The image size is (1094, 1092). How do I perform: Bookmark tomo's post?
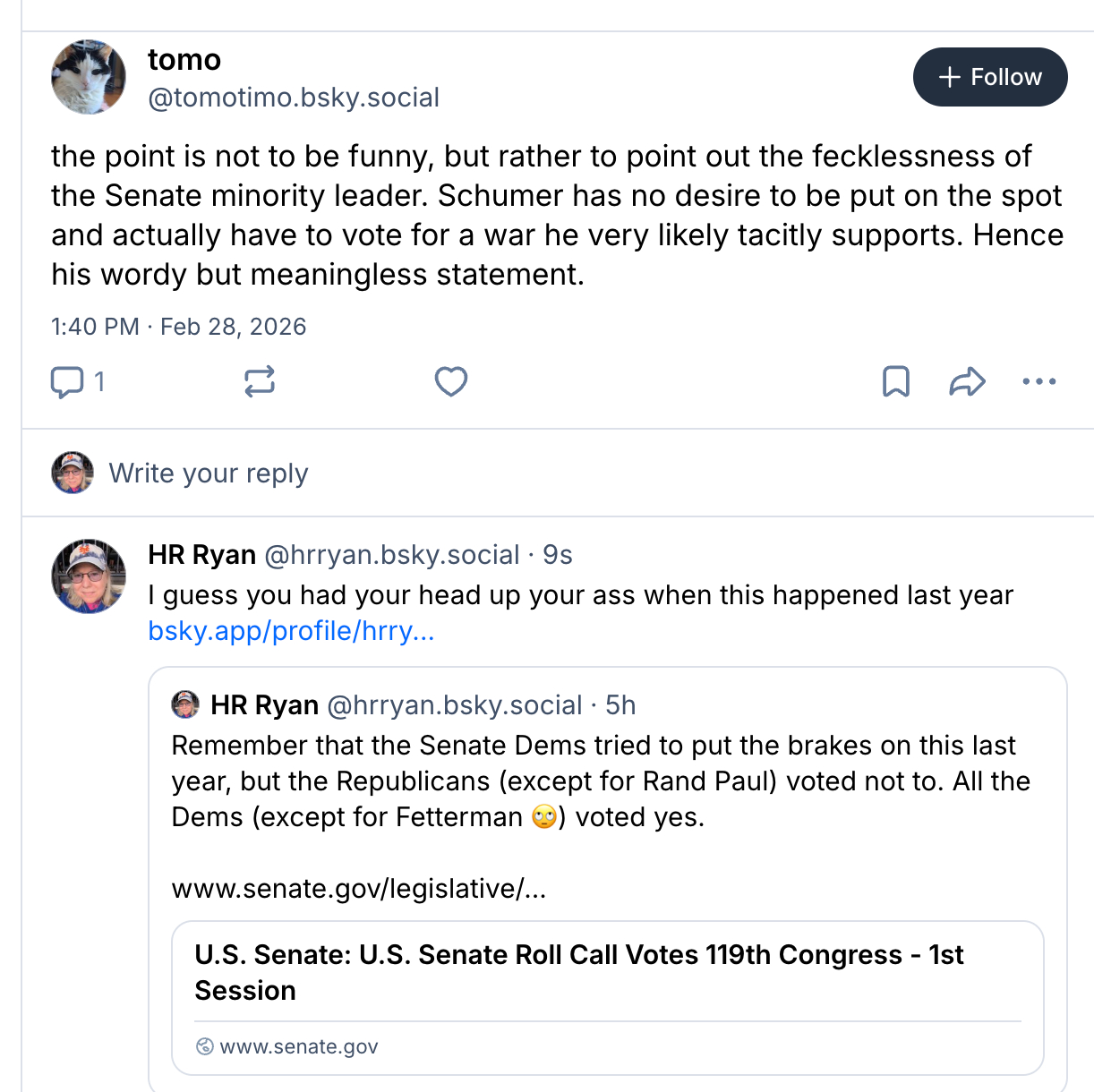[x=896, y=382]
